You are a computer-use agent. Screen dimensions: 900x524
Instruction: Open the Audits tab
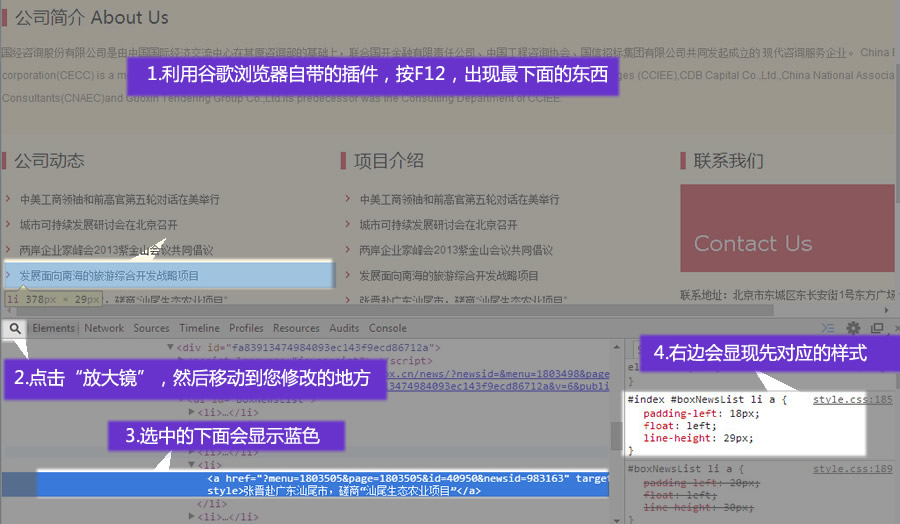tap(344, 328)
